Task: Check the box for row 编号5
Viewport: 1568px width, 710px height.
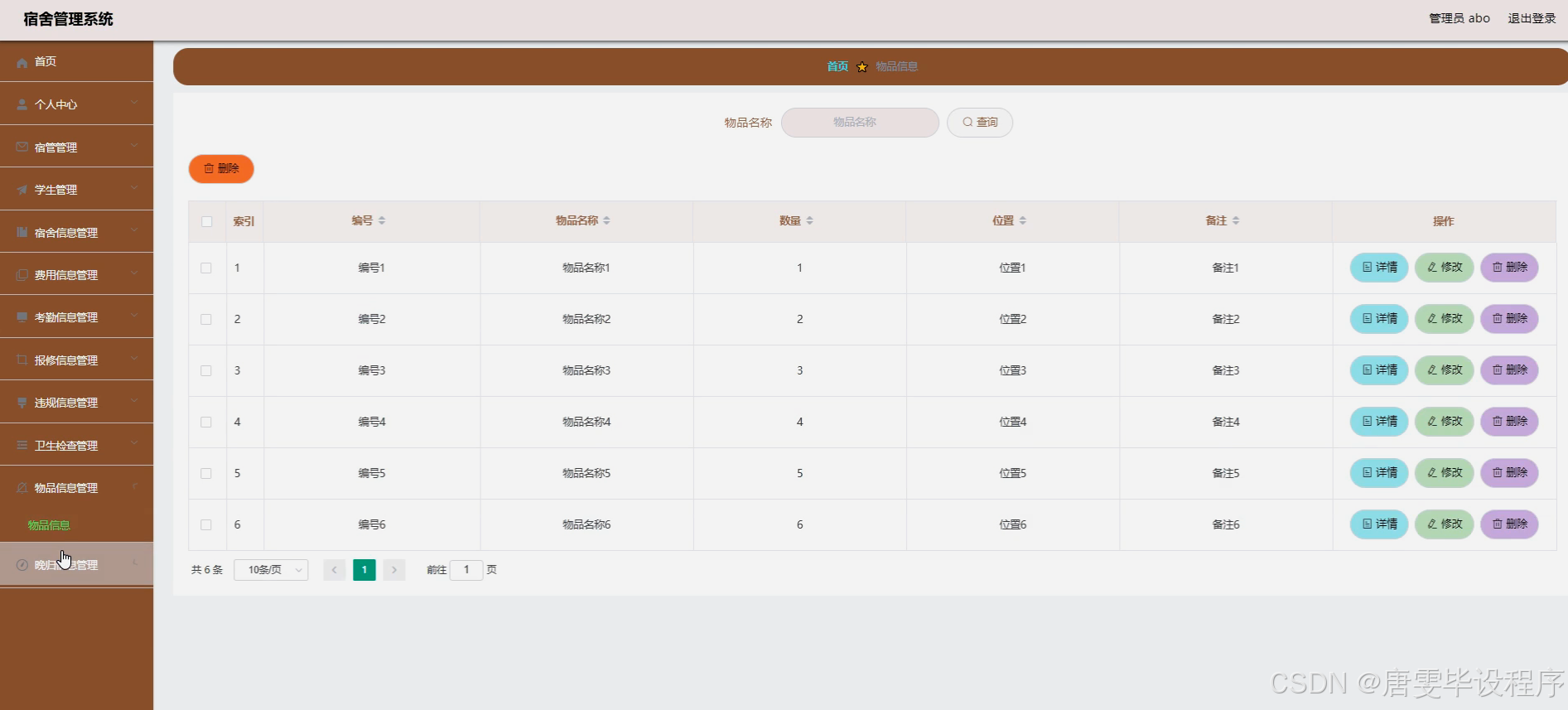Action: point(206,473)
